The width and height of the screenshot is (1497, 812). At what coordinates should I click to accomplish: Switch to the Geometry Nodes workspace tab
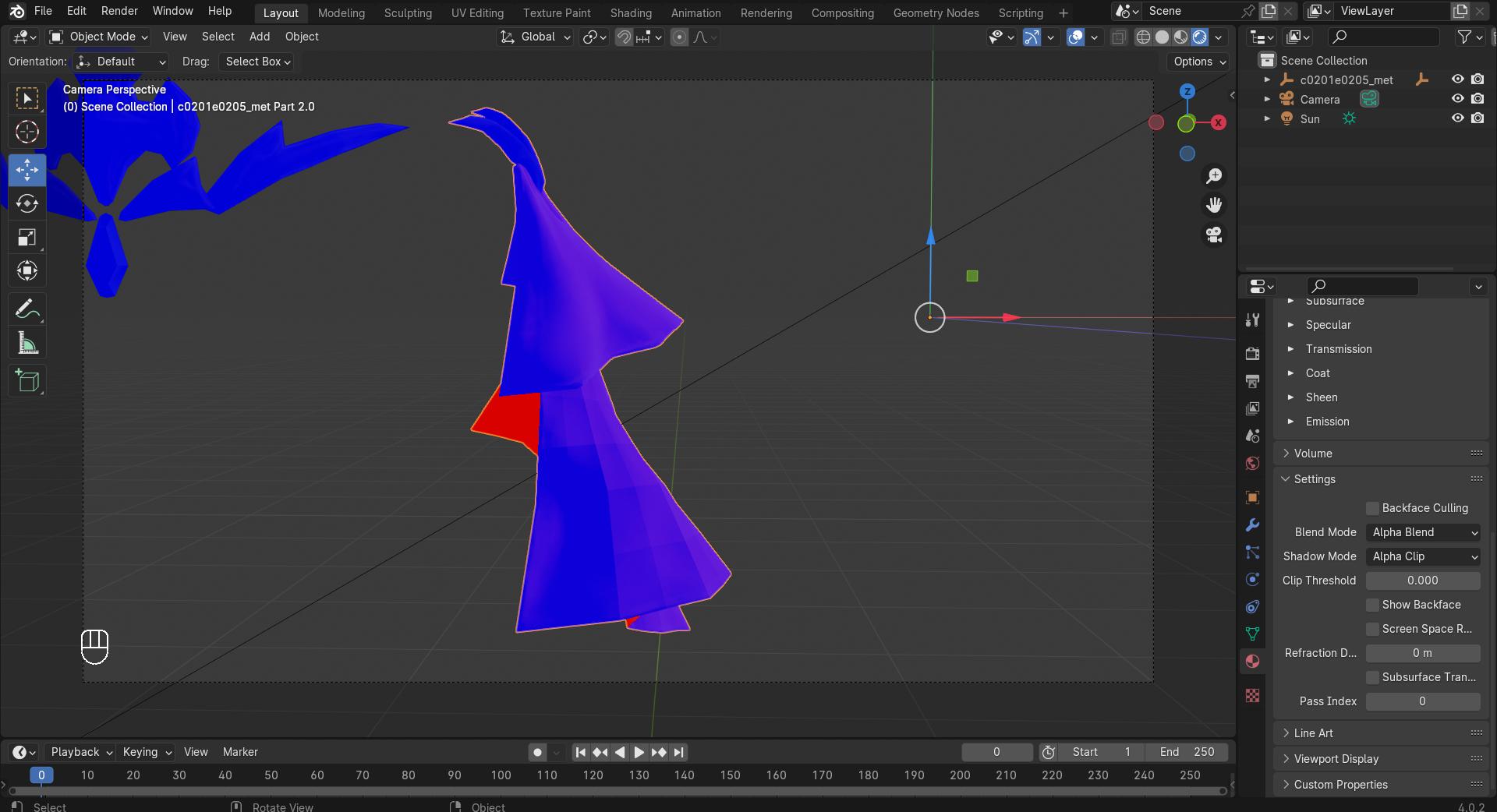[x=936, y=13]
